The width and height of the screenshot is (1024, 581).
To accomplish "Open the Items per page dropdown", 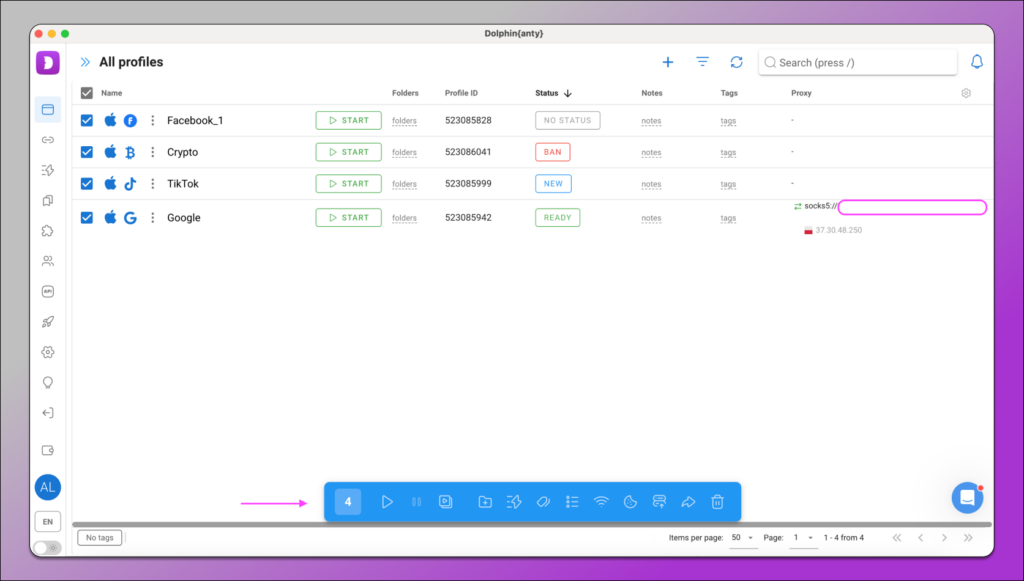I will tap(743, 538).
